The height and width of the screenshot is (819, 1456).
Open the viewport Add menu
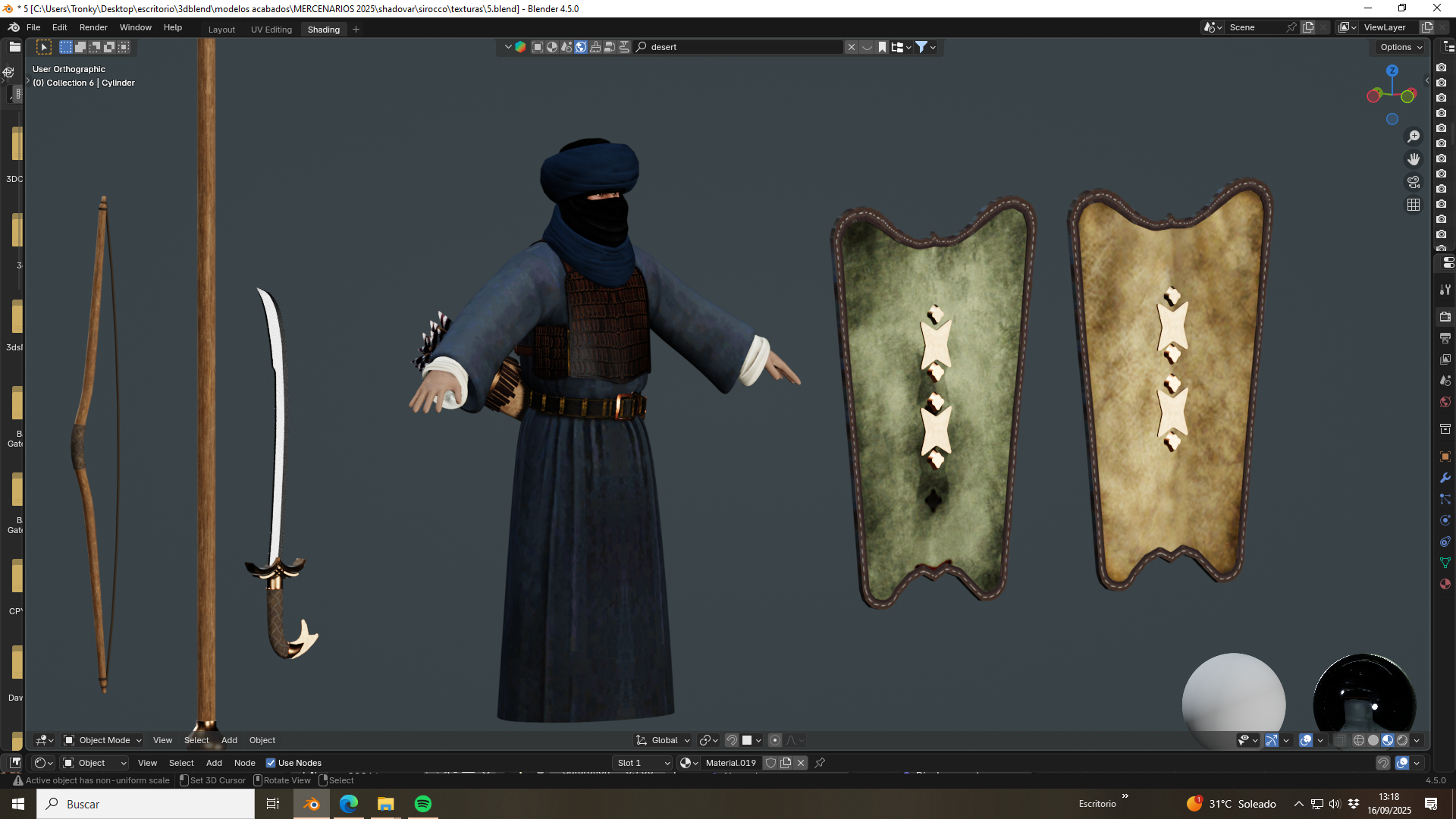tap(229, 740)
